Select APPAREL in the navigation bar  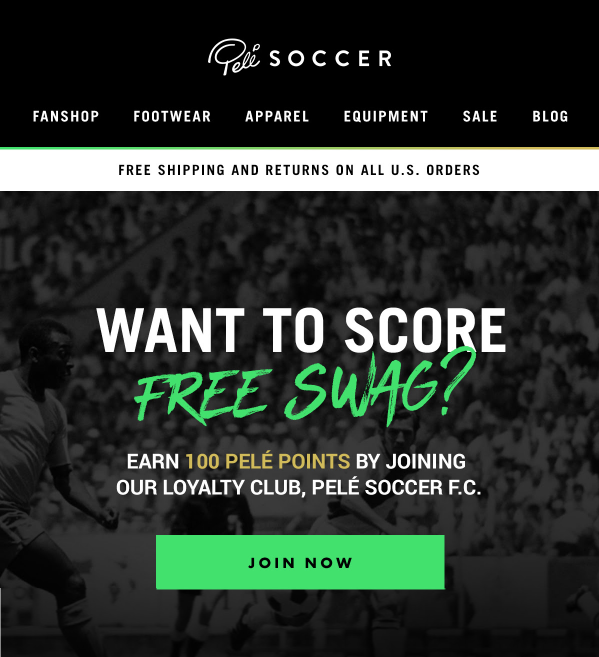[x=277, y=116]
